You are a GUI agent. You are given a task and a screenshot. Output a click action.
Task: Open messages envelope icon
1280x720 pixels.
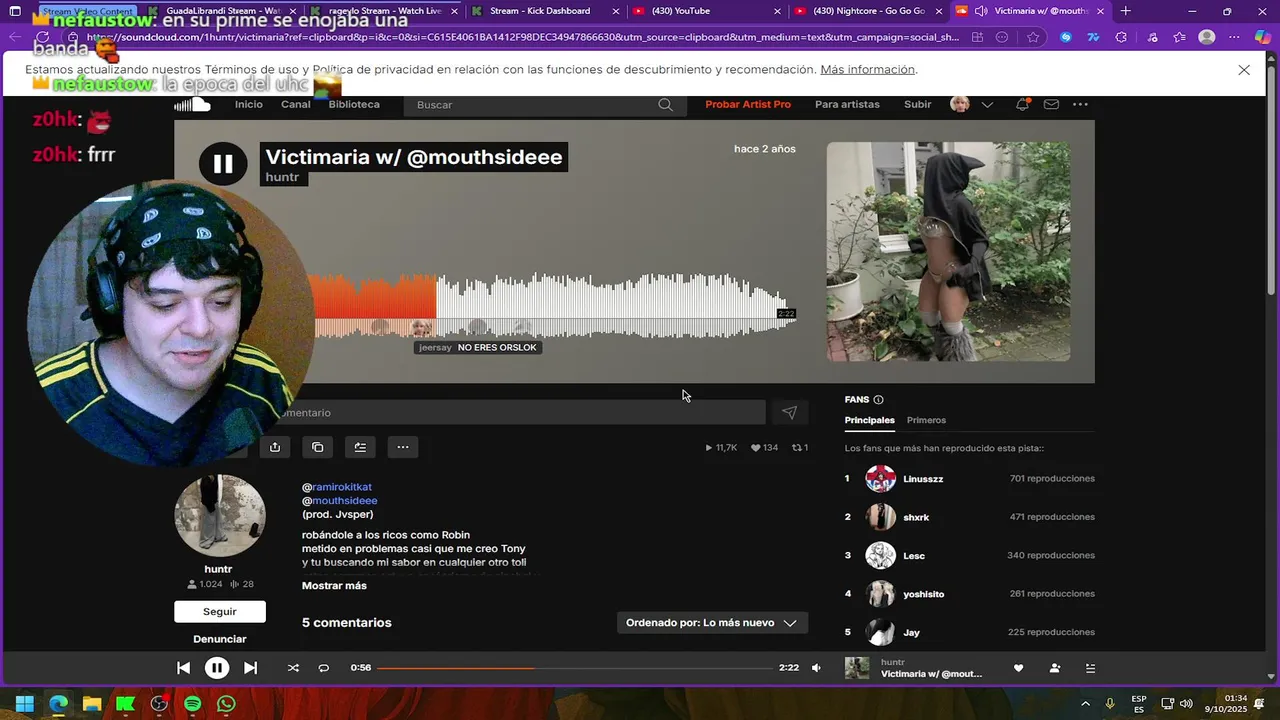click(x=1051, y=104)
